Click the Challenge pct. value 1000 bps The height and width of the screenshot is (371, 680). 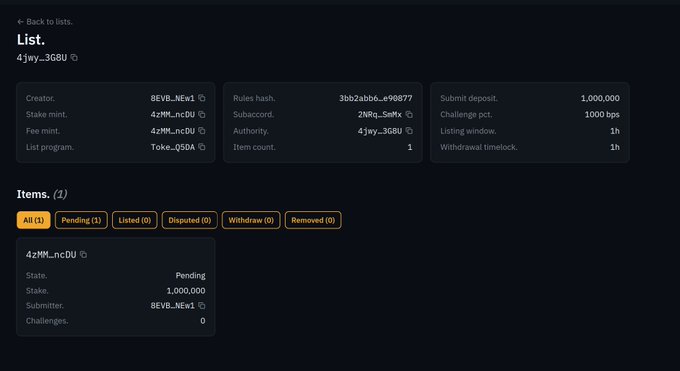pyautogui.click(x=602, y=115)
